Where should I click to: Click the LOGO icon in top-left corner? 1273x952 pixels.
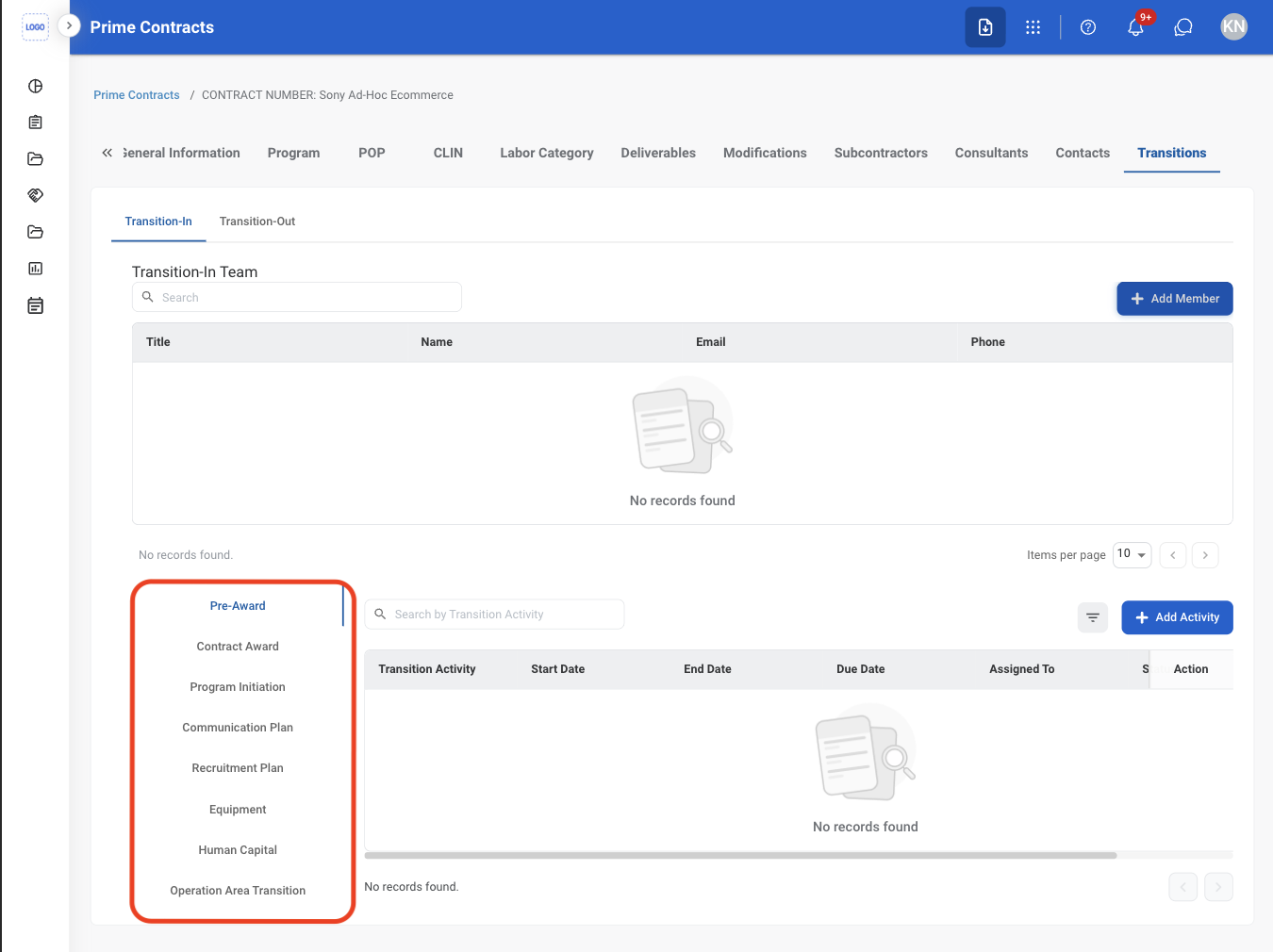click(35, 26)
